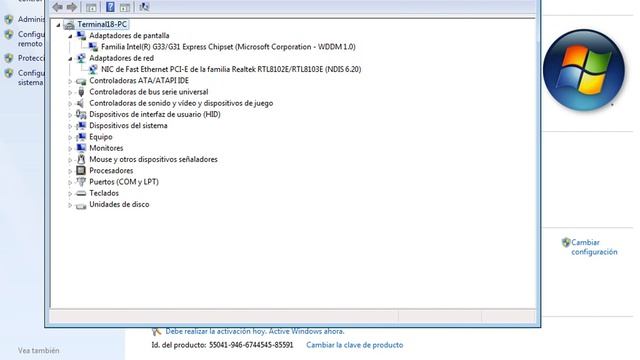Expand Controladoras ATA/ATAPI IDE

click(70, 81)
